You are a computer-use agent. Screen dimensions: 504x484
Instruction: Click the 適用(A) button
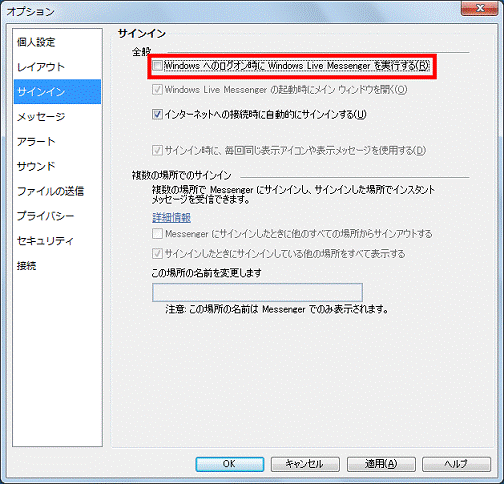tap(381, 464)
